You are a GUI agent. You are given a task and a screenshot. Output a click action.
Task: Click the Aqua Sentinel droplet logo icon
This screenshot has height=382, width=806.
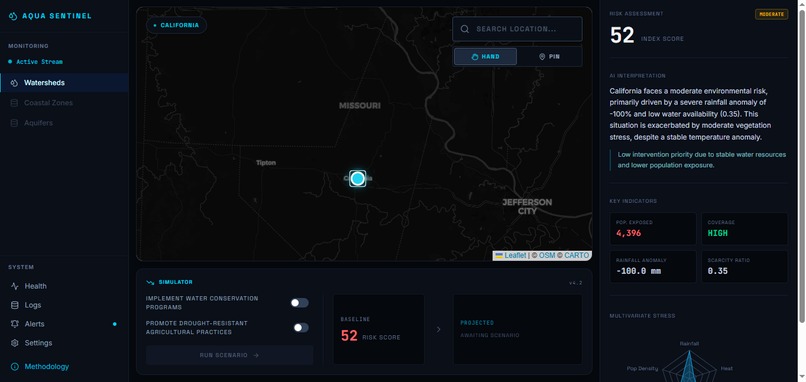click(x=13, y=16)
